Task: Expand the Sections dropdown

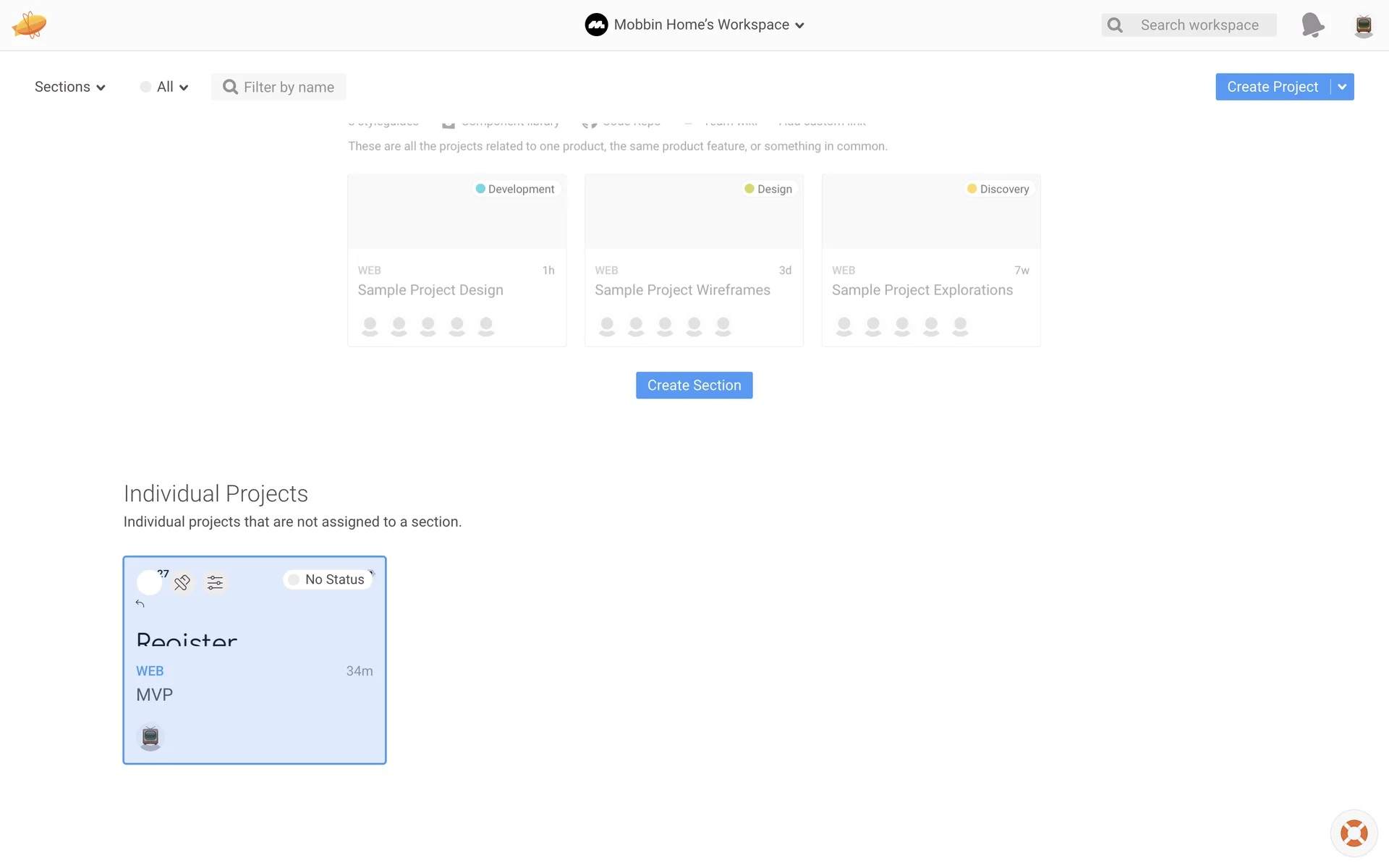Action: point(69,87)
